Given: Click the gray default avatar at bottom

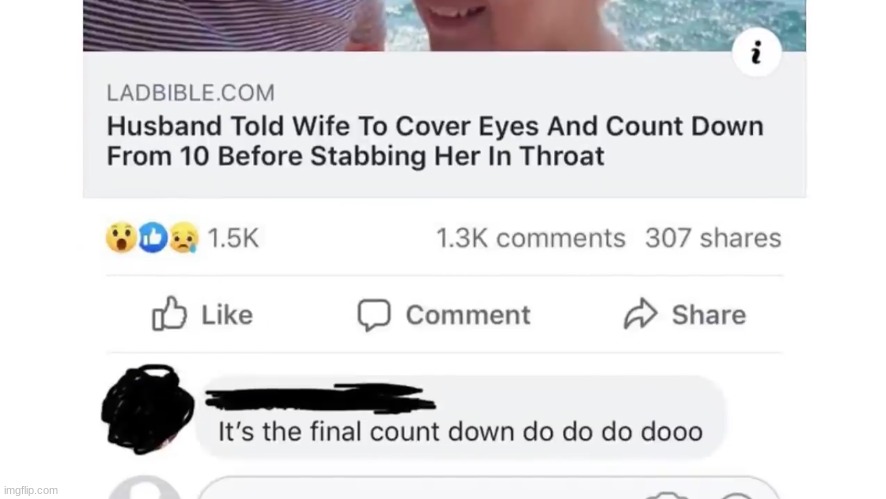Looking at the screenshot, I should tap(145, 487).
